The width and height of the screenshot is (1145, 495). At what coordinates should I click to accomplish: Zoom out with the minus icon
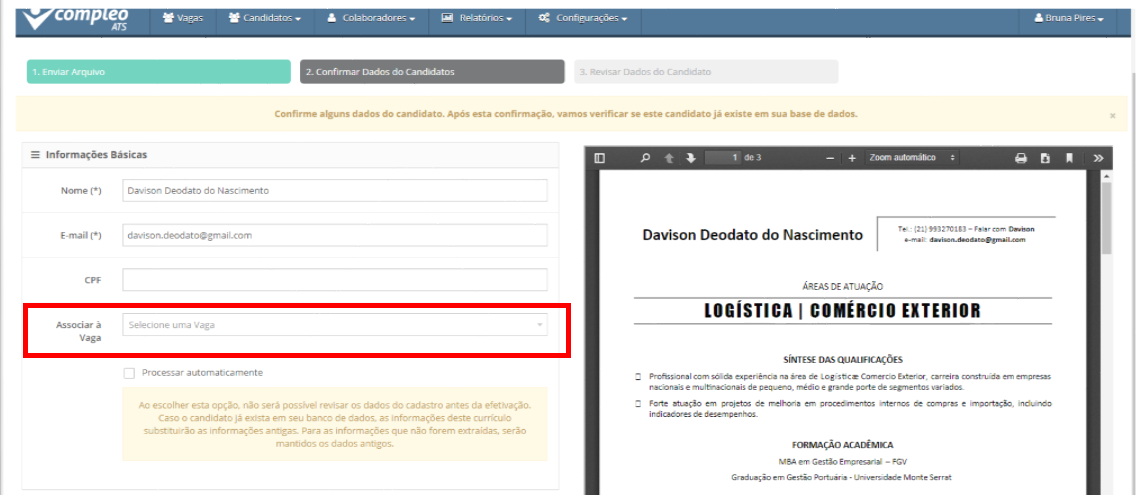click(x=830, y=158)
